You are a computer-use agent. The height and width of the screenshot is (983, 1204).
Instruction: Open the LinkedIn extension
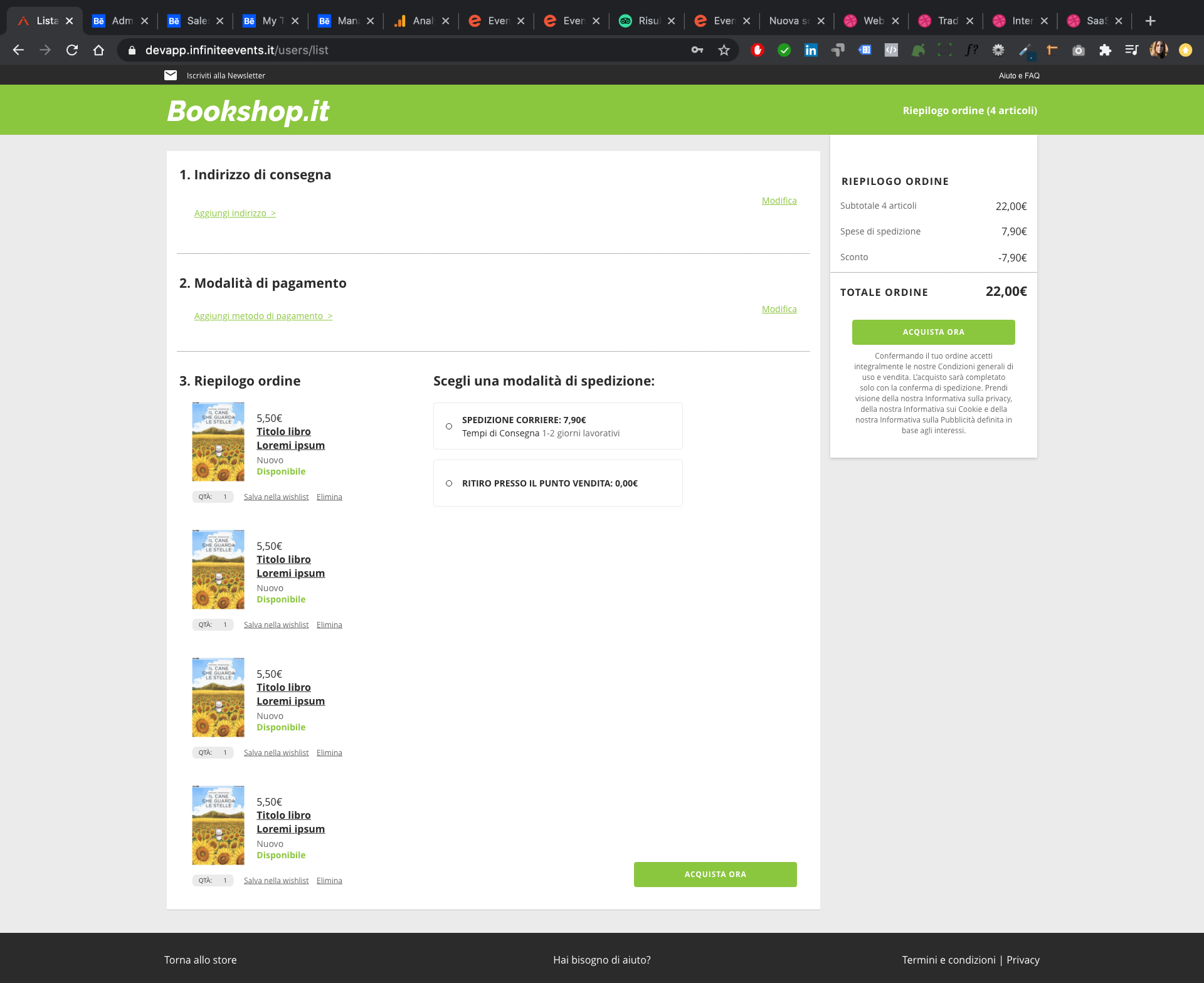coord(811,50)
